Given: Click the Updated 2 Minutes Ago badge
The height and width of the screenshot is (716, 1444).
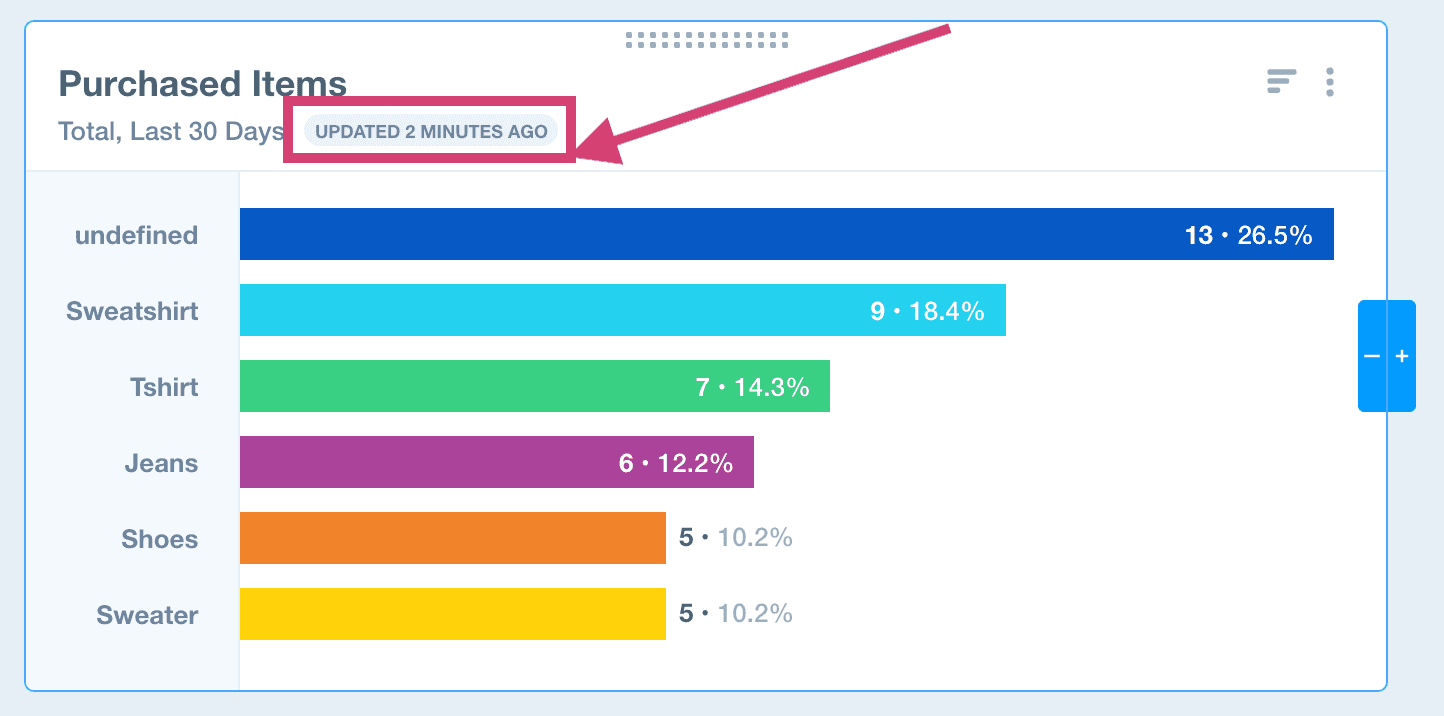Looking at the screenshot, I should point(431,131).
